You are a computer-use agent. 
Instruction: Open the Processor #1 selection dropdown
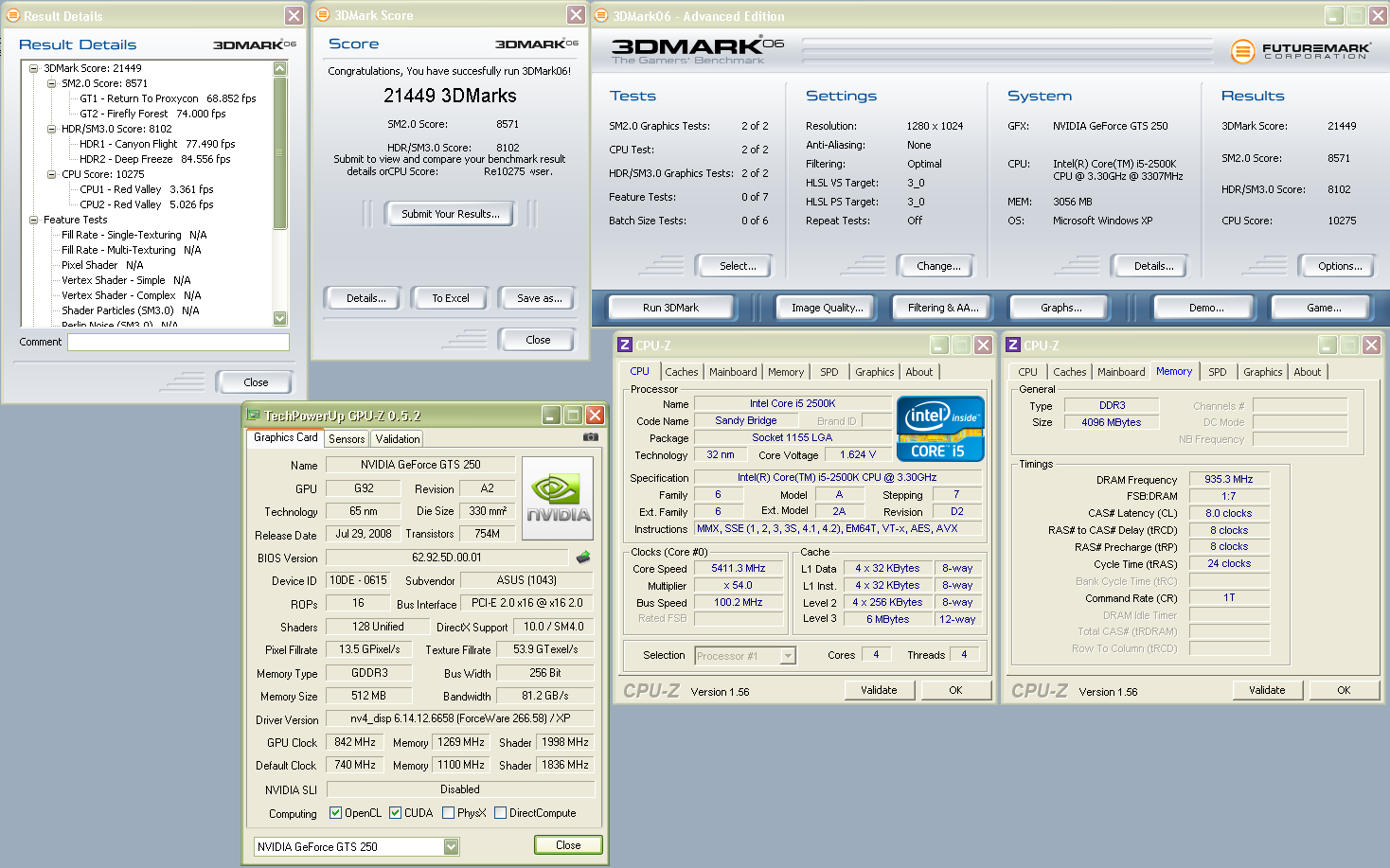click(x=788, y=655)
